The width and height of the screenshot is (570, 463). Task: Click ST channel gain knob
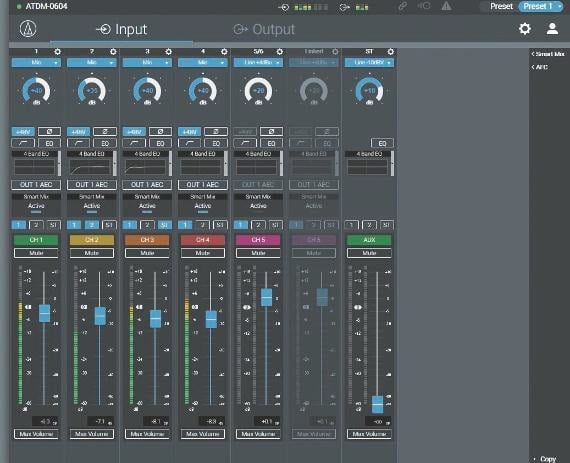pyautogui.click(x=369, y=90)
